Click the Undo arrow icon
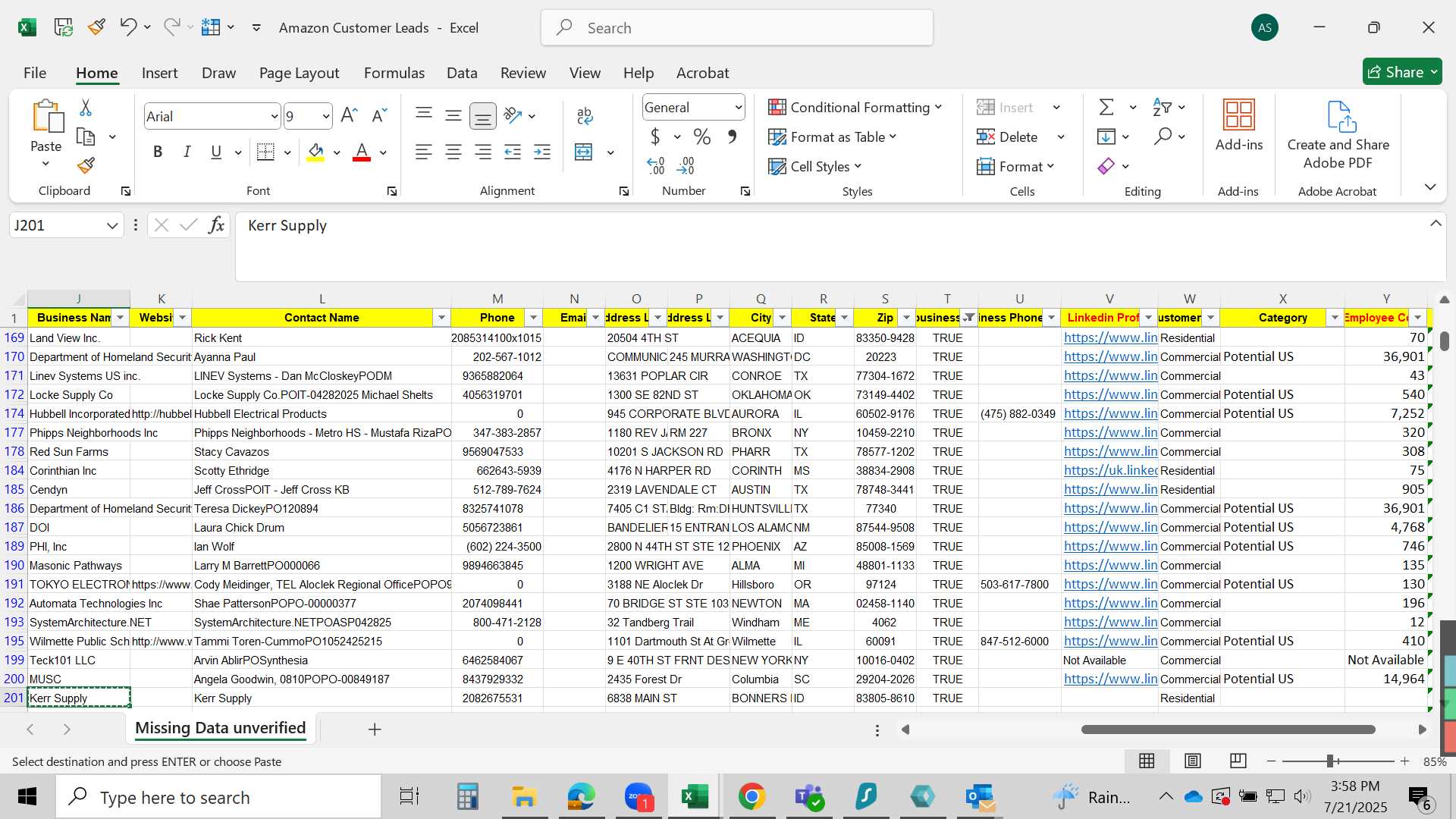The width and height of the screenshot is (1456, 819). (127, 27)
